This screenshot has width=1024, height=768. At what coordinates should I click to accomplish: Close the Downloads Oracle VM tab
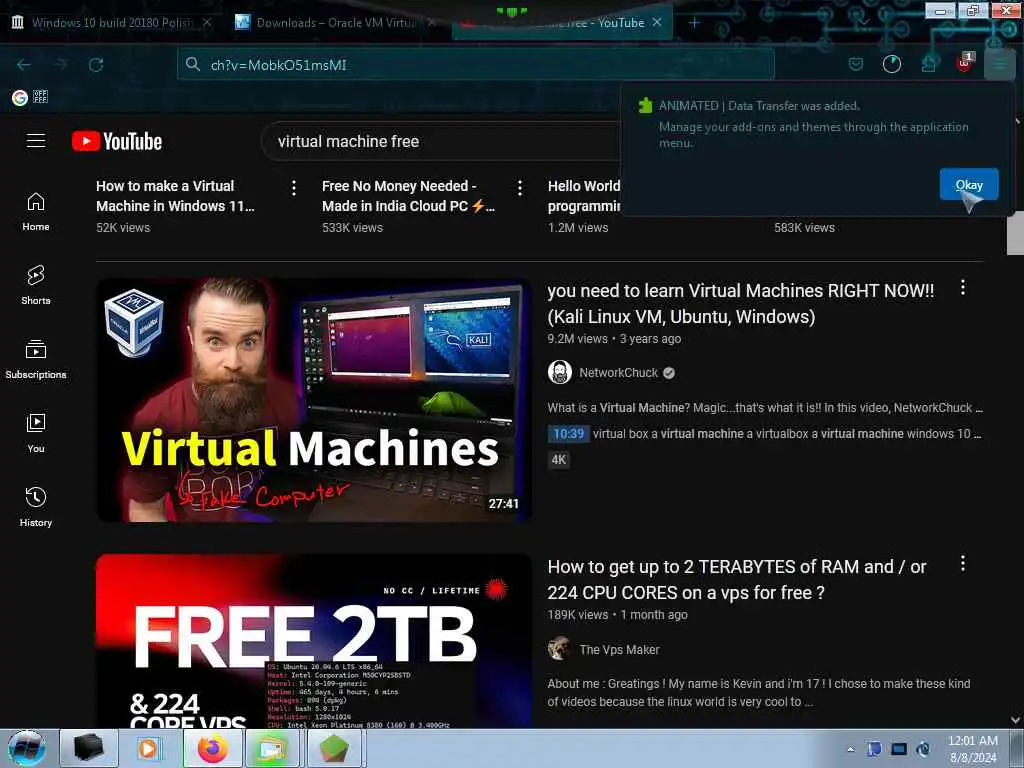click(432, 22)
